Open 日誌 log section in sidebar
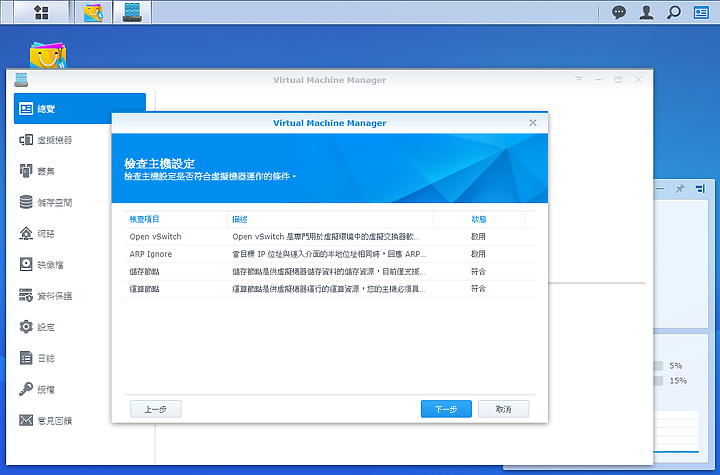 37,358
